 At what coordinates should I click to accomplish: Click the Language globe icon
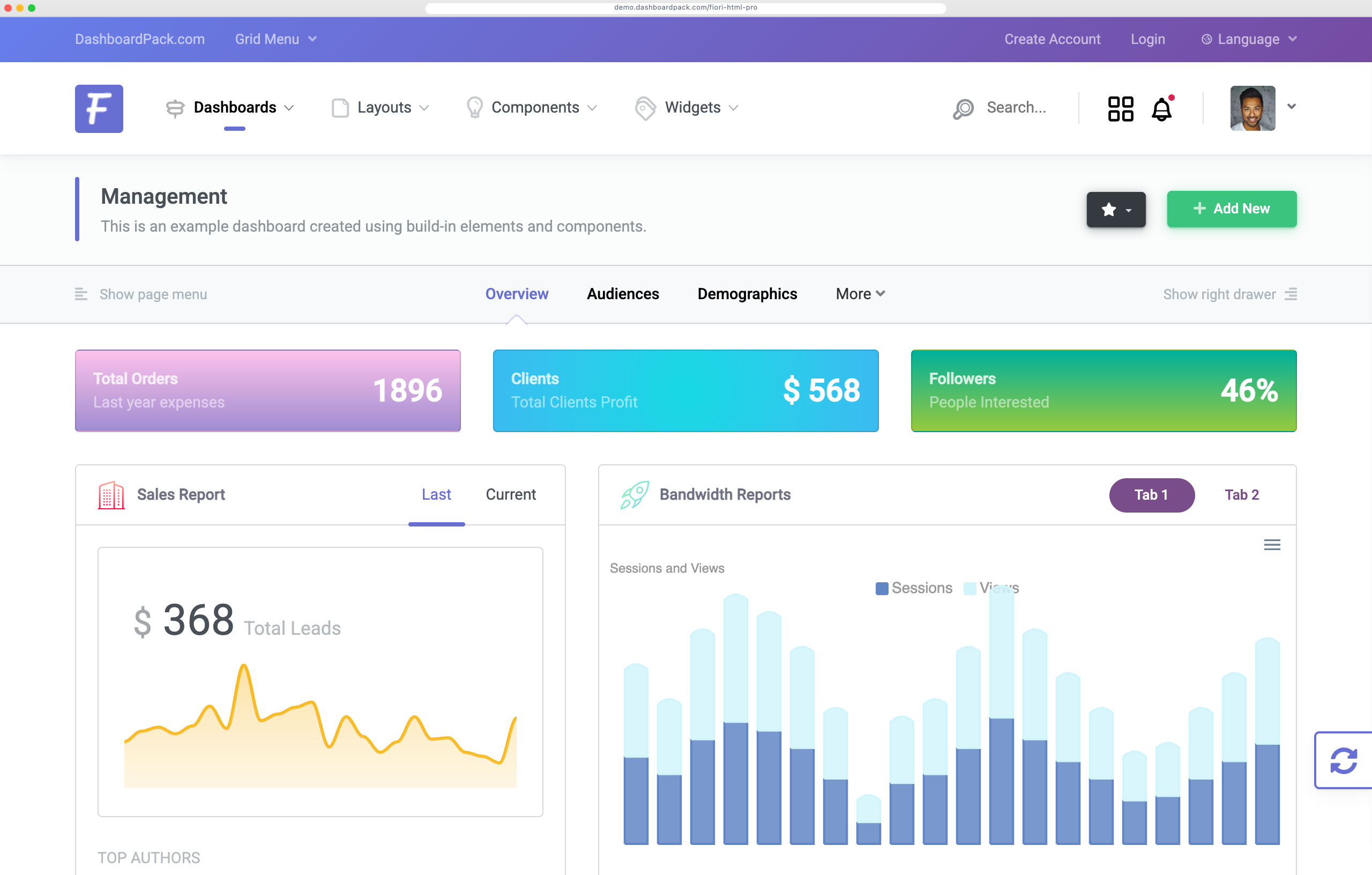coord(1207,39)
